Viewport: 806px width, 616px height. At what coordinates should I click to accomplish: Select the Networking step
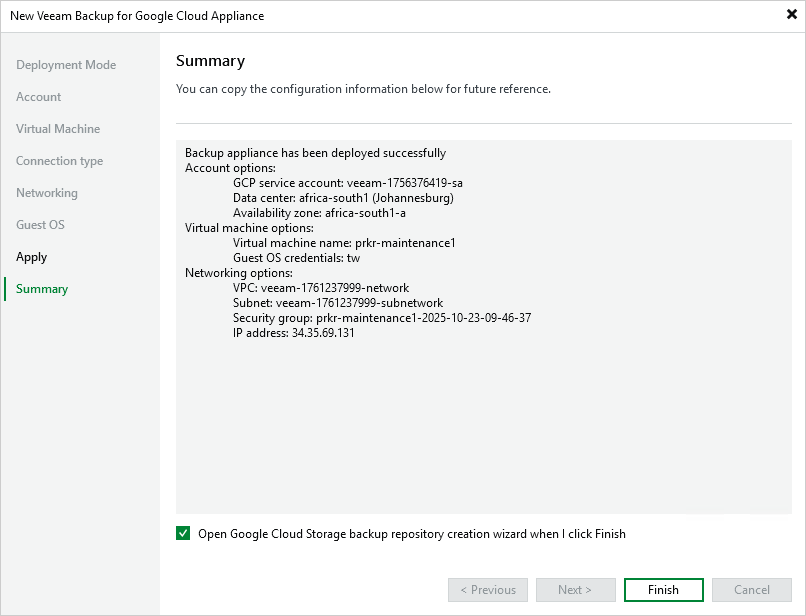(47, 193)
